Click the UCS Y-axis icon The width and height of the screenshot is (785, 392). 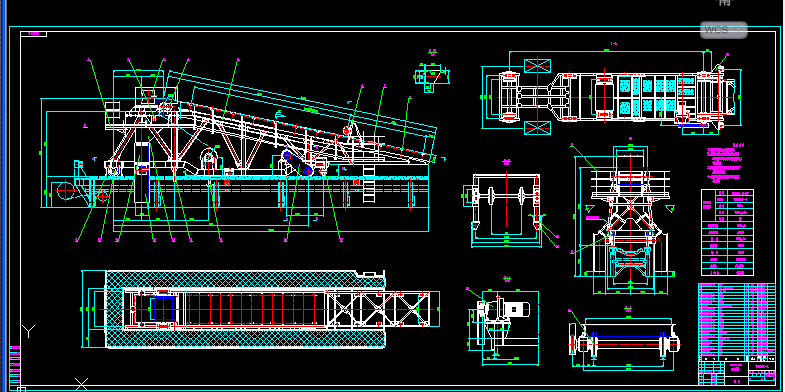coord(29,331)
